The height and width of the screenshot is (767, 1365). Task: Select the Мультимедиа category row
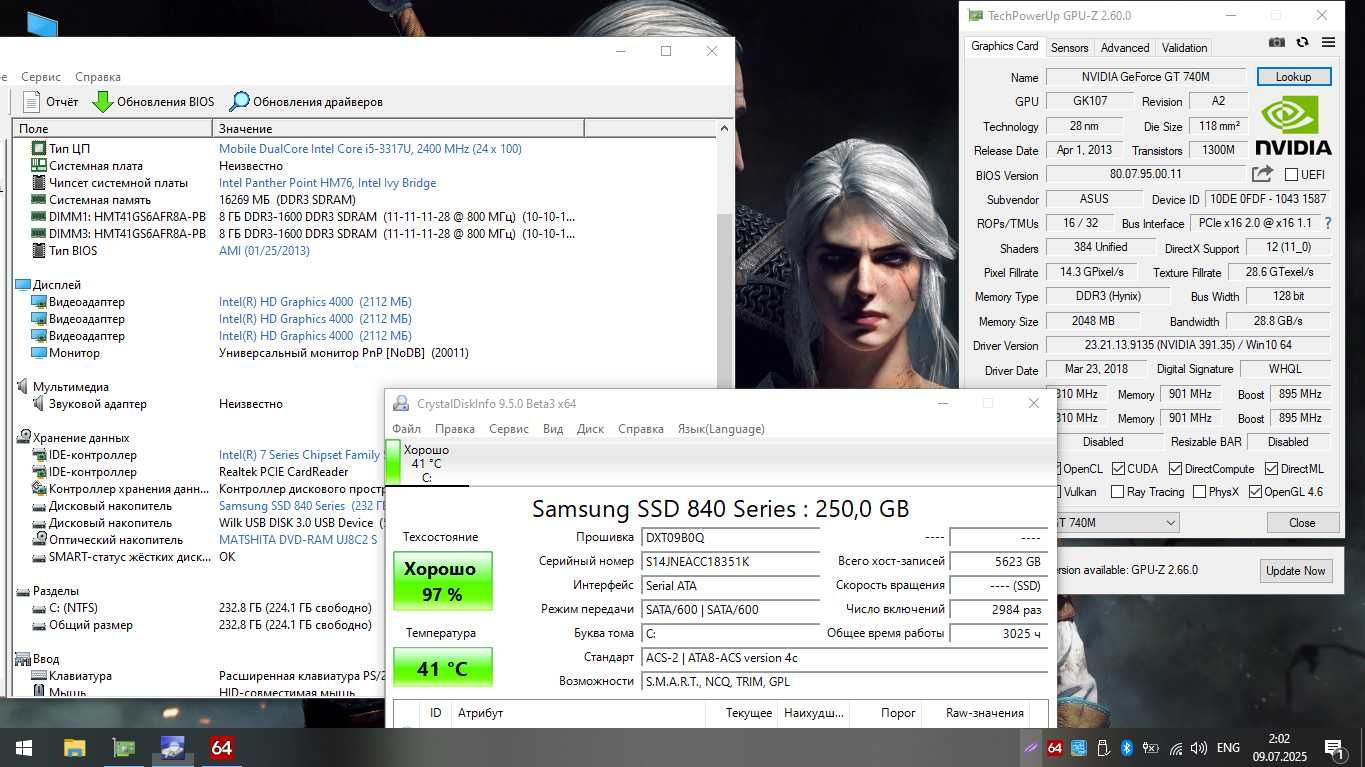(63, 387)
